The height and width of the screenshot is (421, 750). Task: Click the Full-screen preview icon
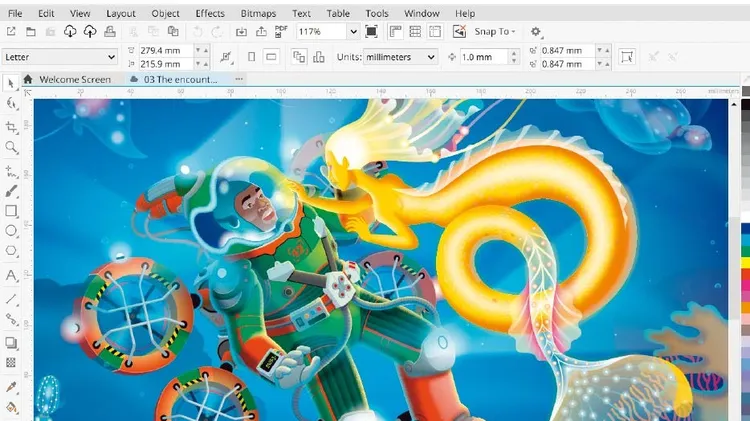pos(371,32)
